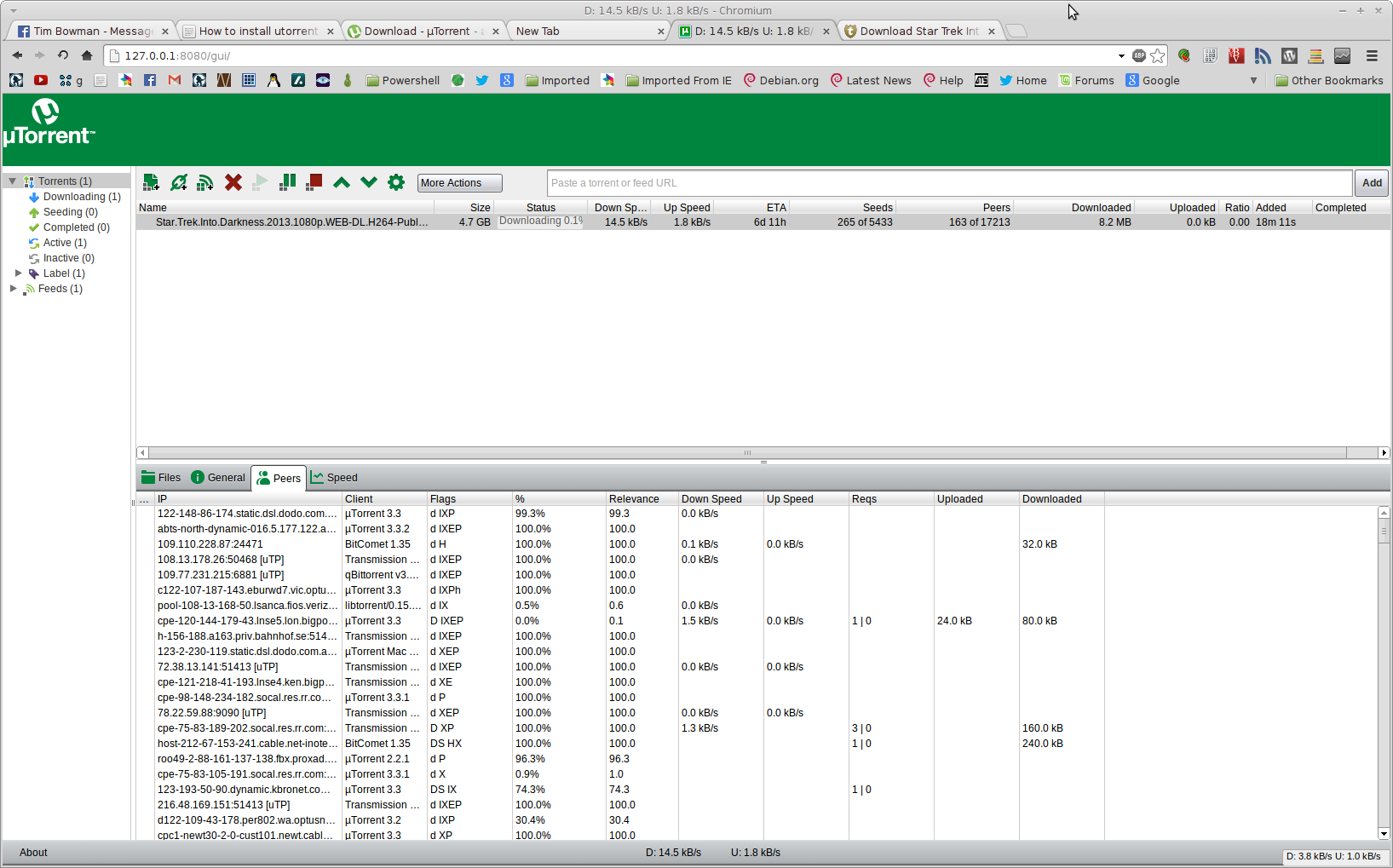Image resolution: width=1393 pixels, height=868 pixels.
Task: Switch to the Files tab
Action: (x=161, y=478)
